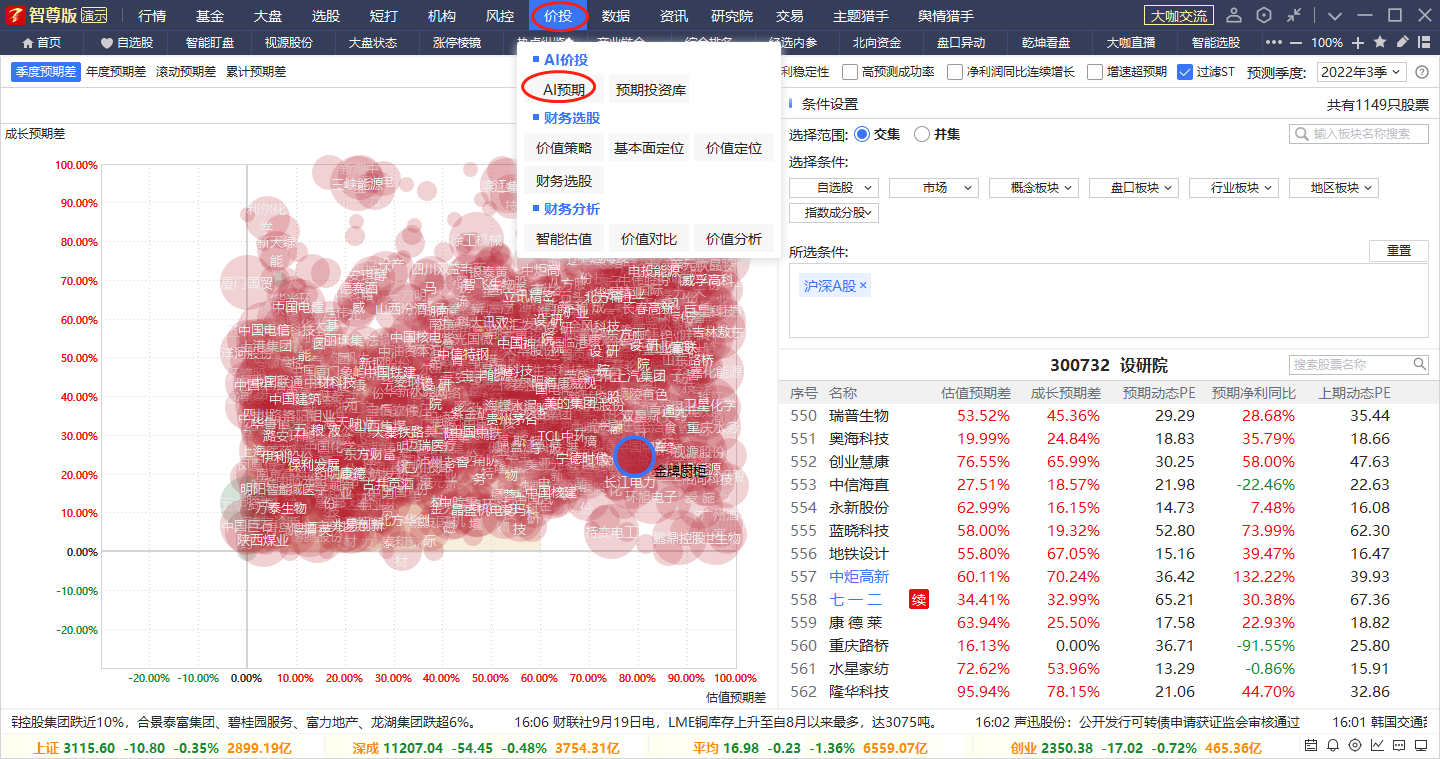Open the 舆情猎手 top menu
Viewport: 1440px width, 759px height.
[x=946, y=16]
